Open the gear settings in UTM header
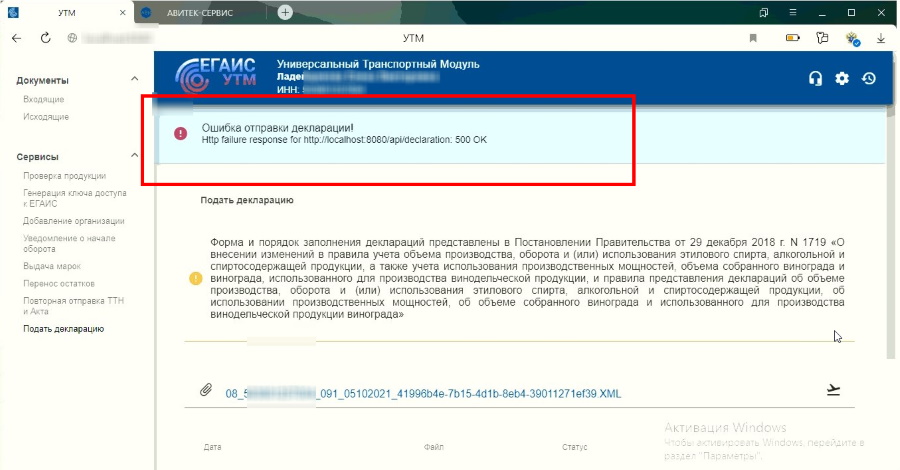 [x=841, y=78]
